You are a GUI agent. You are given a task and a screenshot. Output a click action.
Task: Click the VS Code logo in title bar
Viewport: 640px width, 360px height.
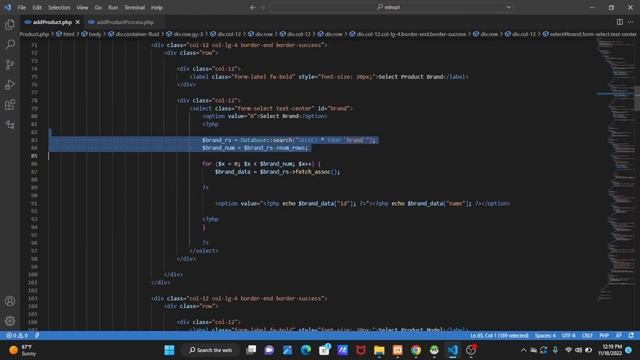[8, 7]
